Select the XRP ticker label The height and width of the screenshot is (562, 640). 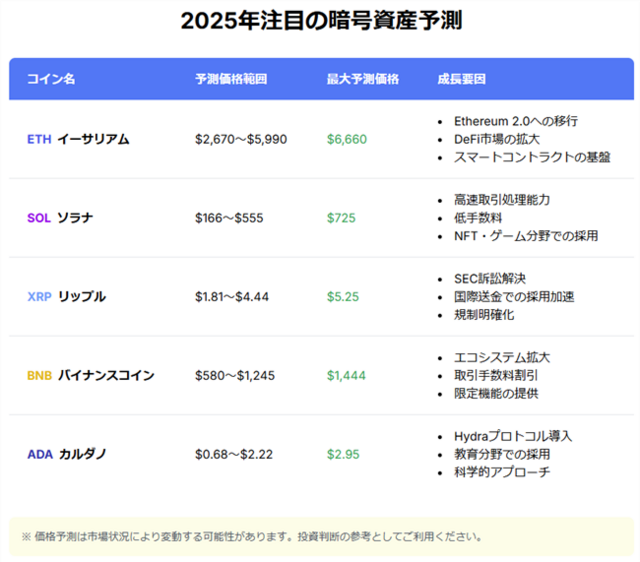tap(40, 297)
